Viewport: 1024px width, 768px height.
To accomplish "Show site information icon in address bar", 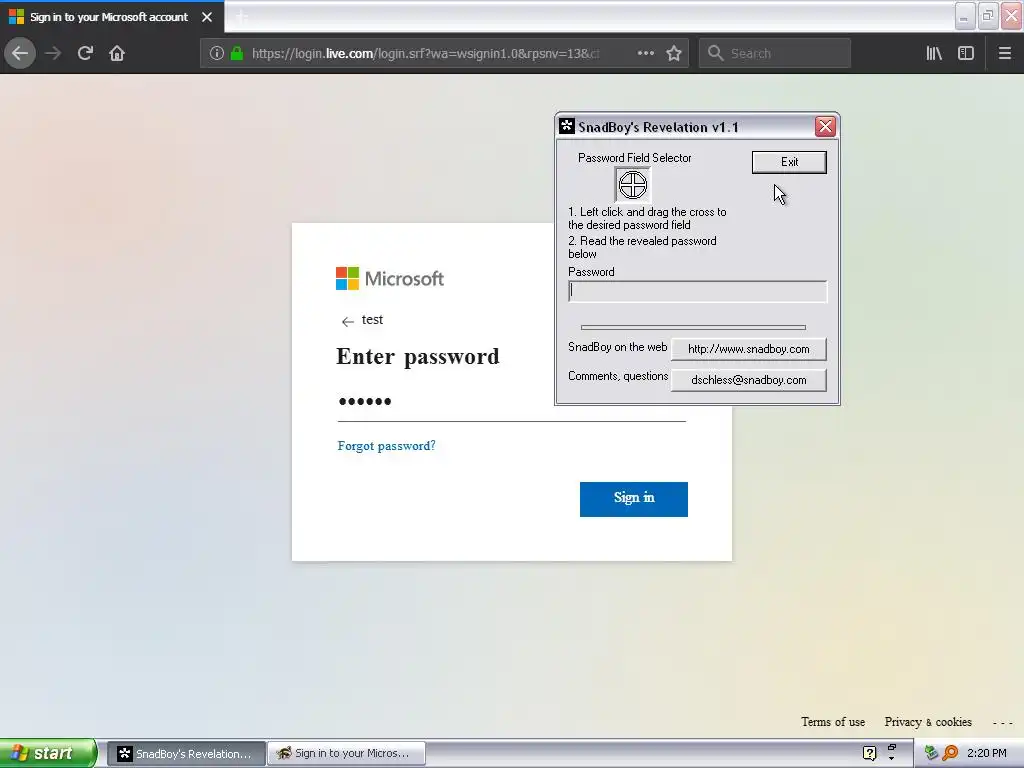I will pyautogui.click(x=217, y=54).
